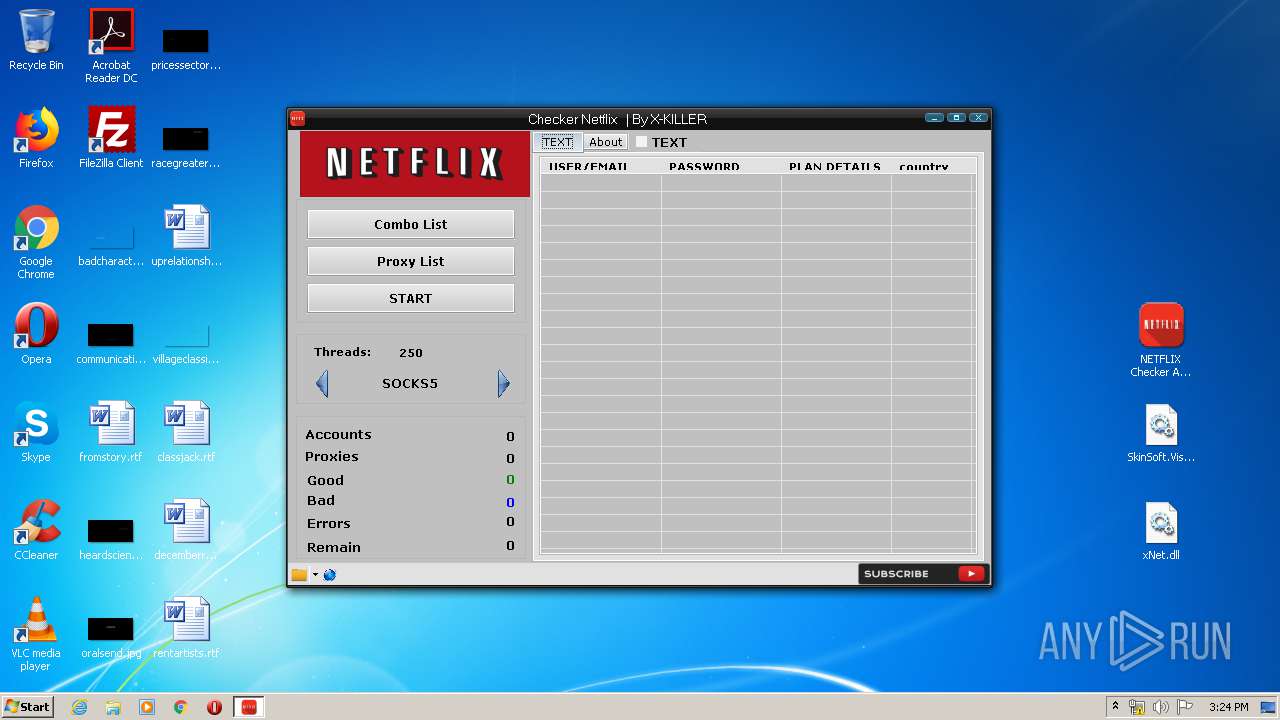Click the SOCKS5 proxy type label
1280x720 pixels.
pos(410,384)
